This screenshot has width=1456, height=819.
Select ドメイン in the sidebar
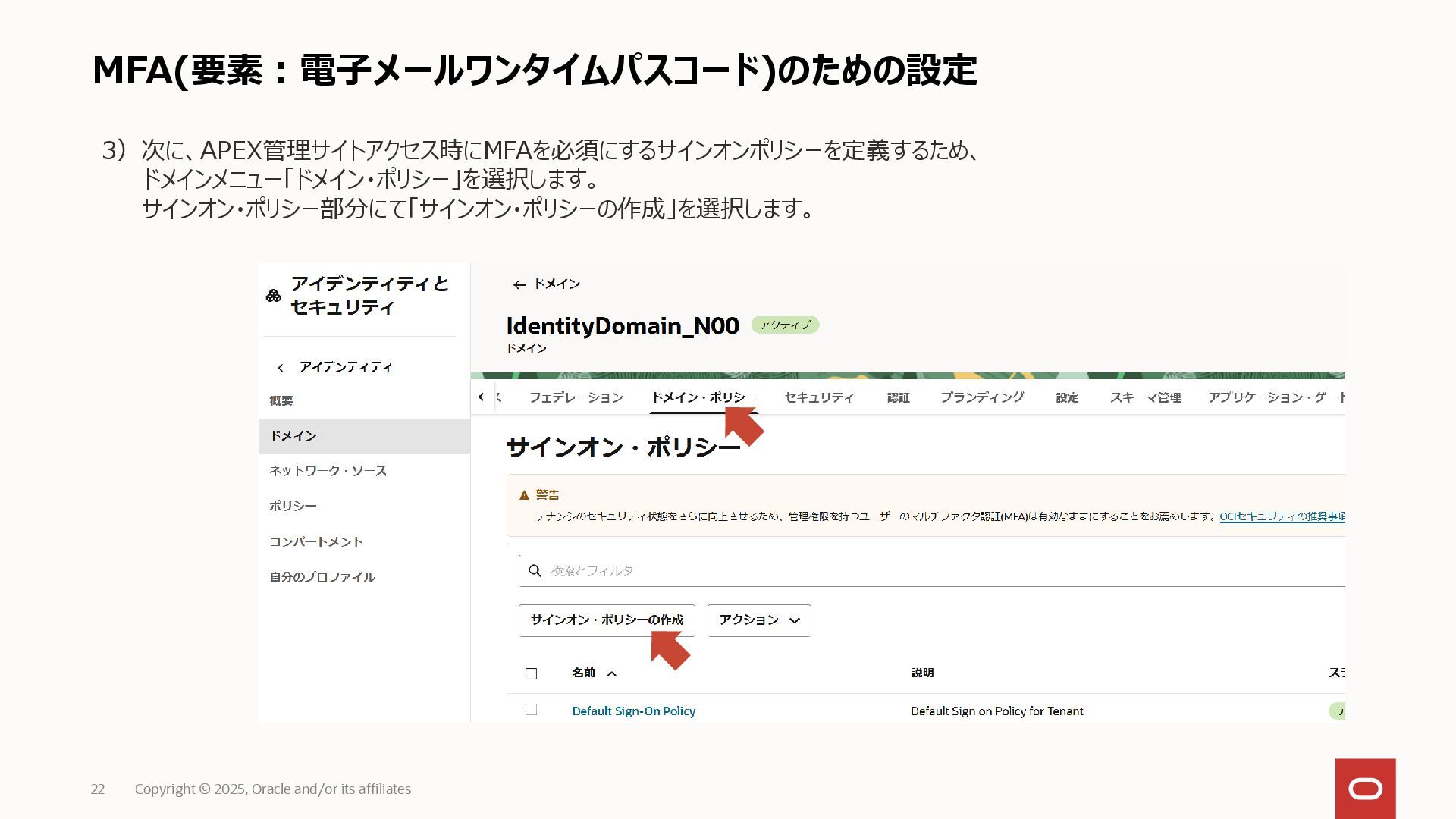(x=364, y=437)
